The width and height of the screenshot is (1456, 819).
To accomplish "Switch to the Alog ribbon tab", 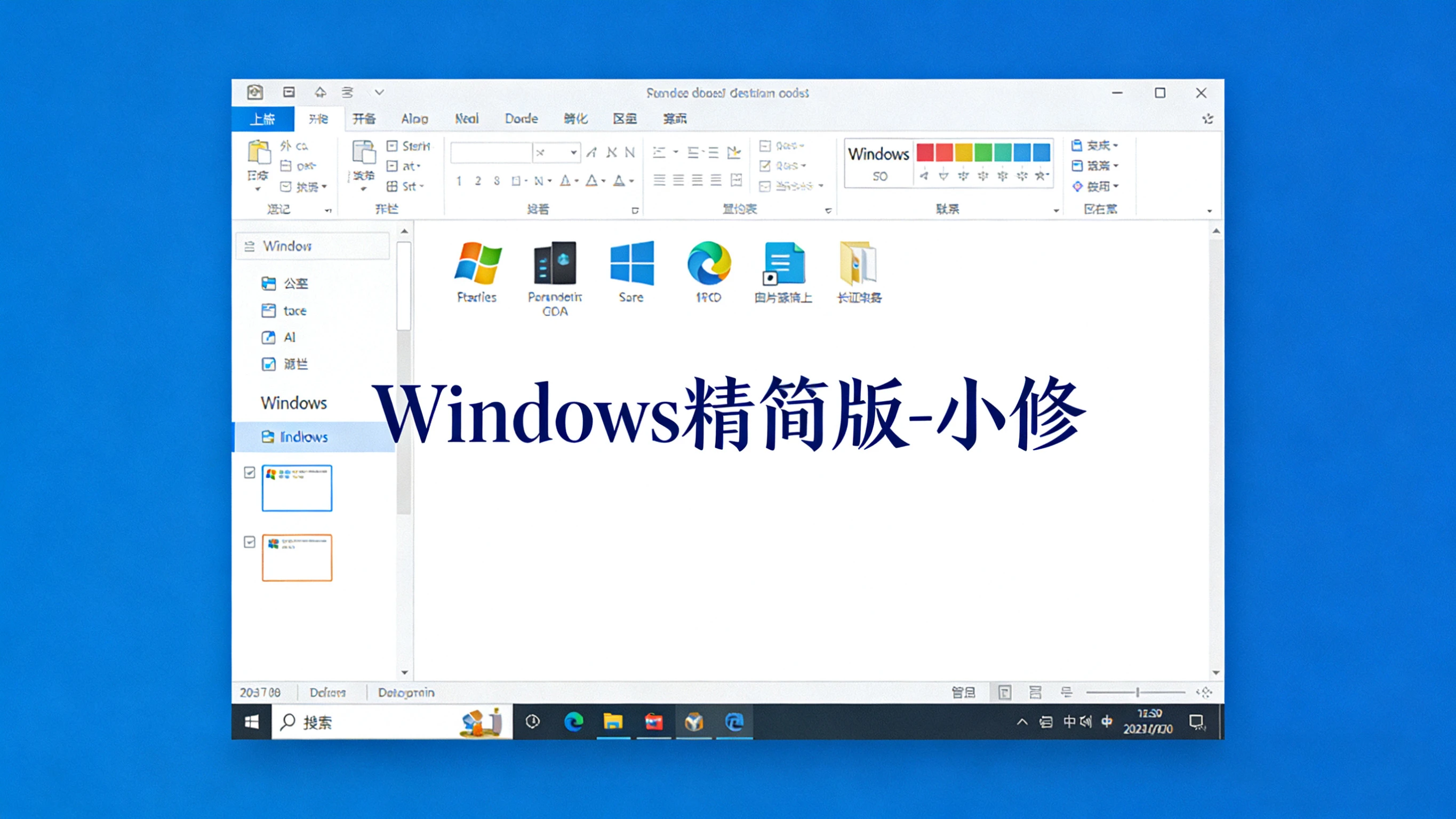I will coord(414,119).
